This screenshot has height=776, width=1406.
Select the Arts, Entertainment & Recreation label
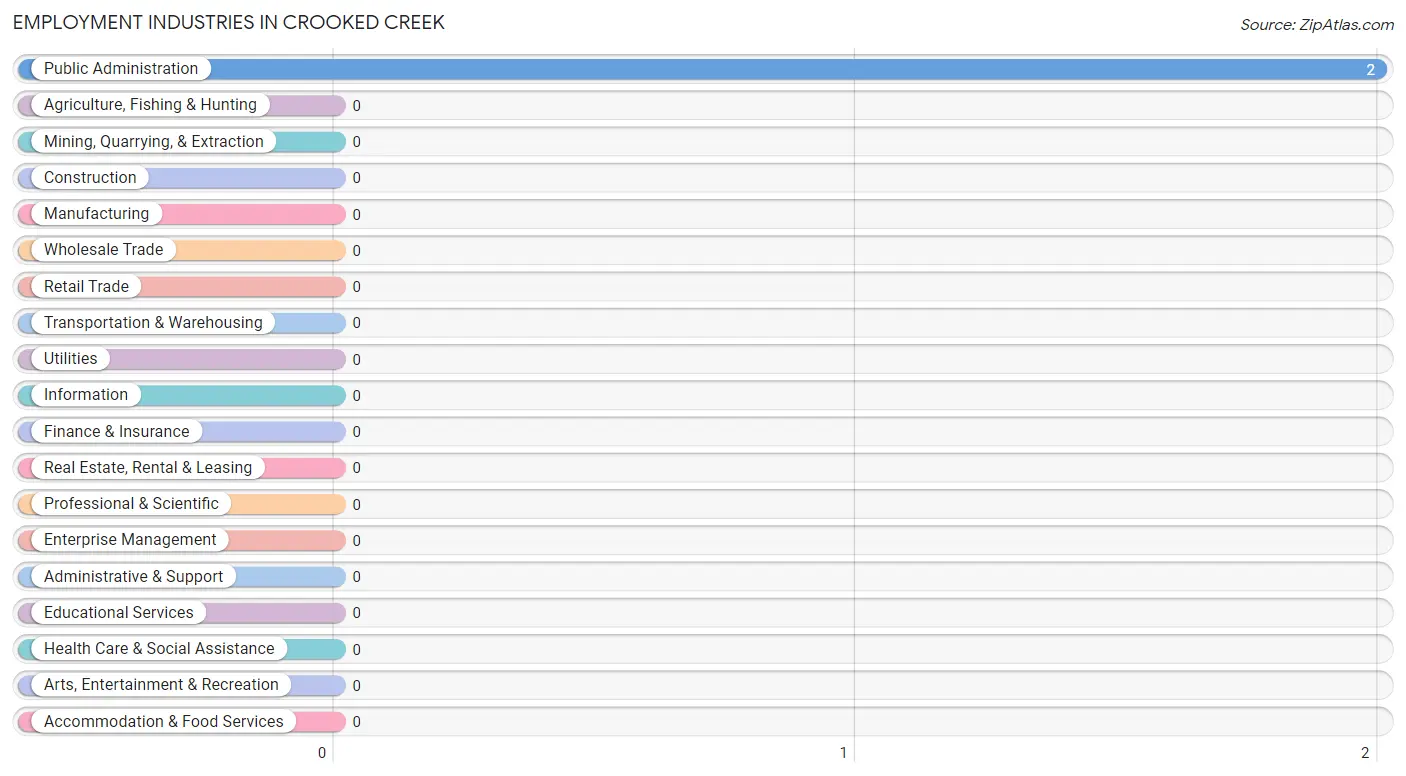[161, 685]
